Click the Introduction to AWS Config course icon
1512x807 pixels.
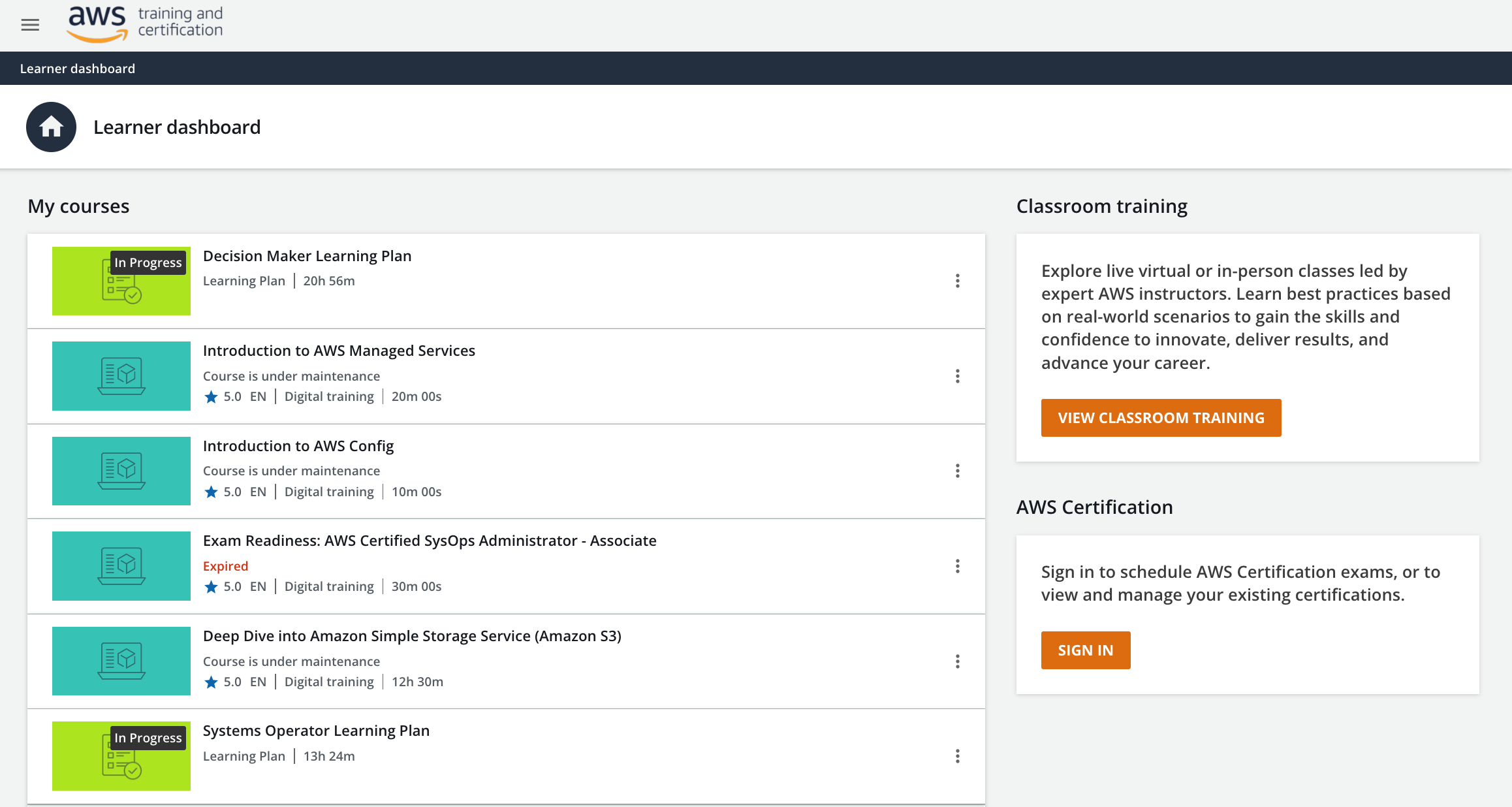[121, 471]
